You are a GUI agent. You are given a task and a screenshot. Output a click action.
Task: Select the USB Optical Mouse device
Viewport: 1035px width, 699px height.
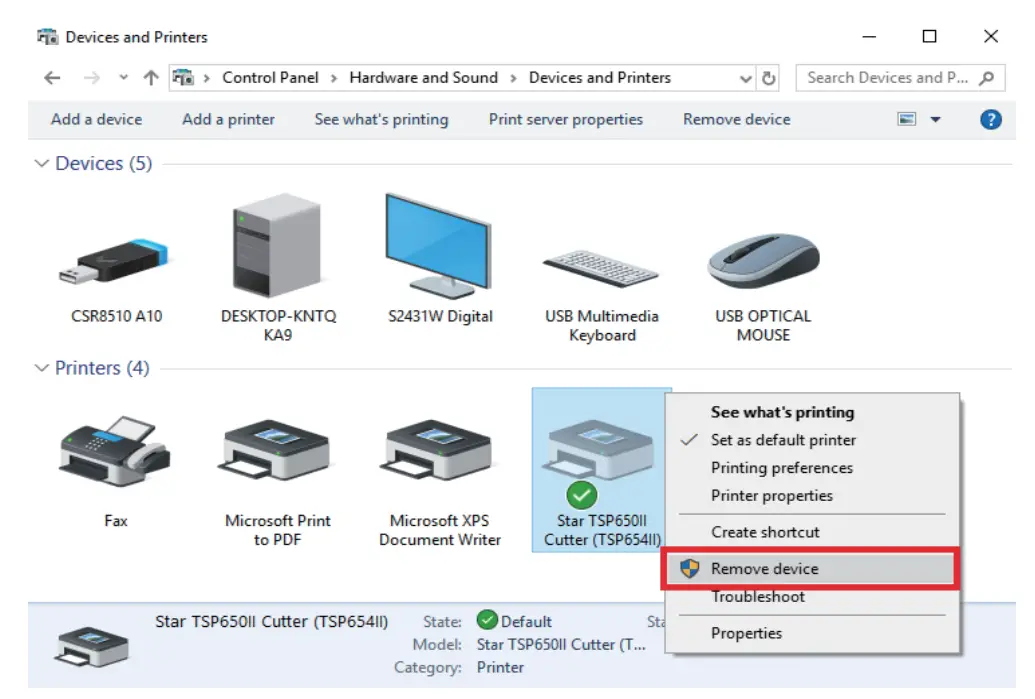[x=762, y=258]
